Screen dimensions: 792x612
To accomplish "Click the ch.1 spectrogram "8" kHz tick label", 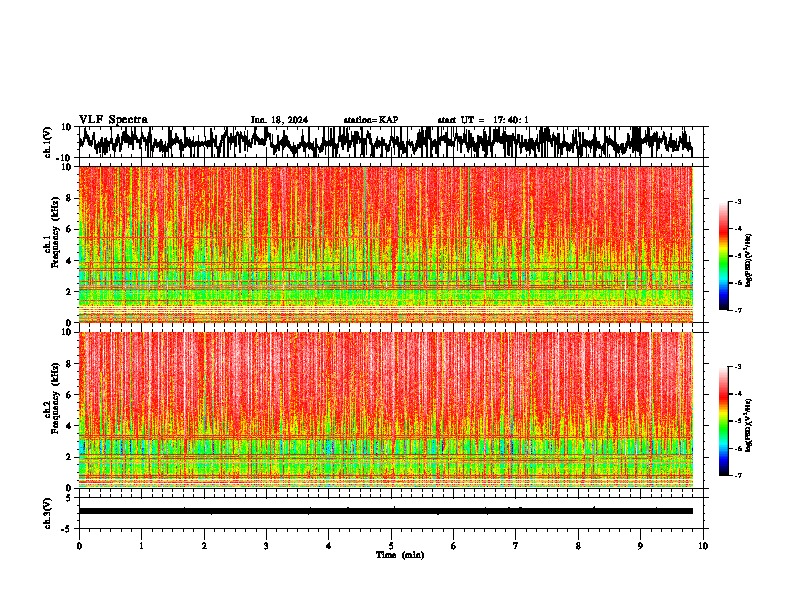I will [x=69, y=198].
